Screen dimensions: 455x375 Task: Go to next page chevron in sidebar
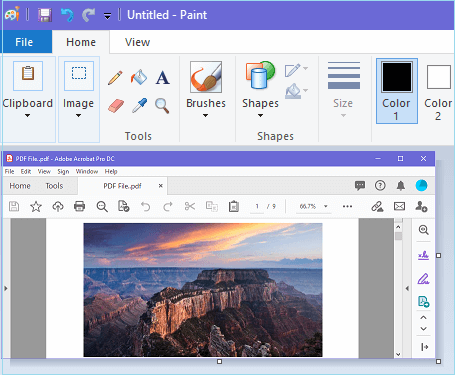pyautogui.click(x=423, y=329)
